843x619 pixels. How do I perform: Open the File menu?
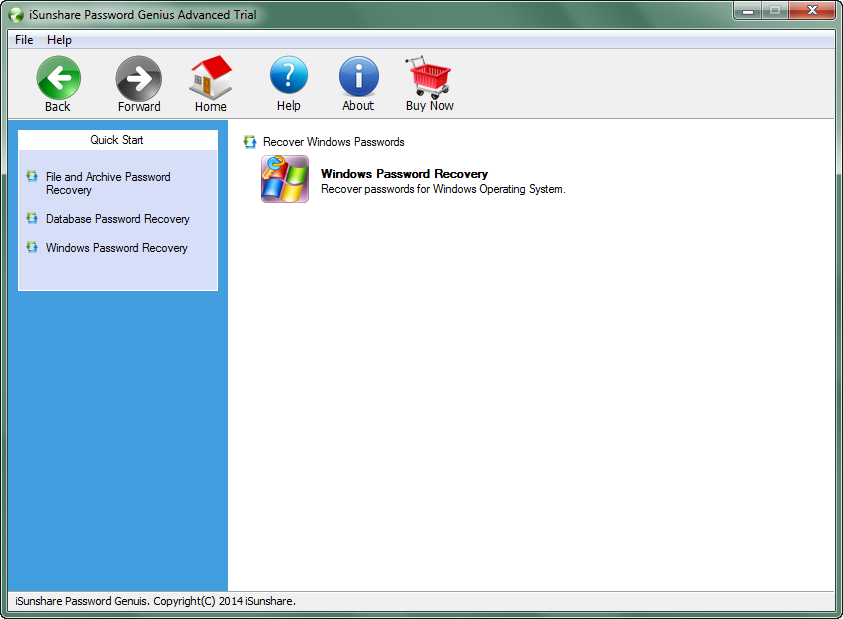(24, 40)
